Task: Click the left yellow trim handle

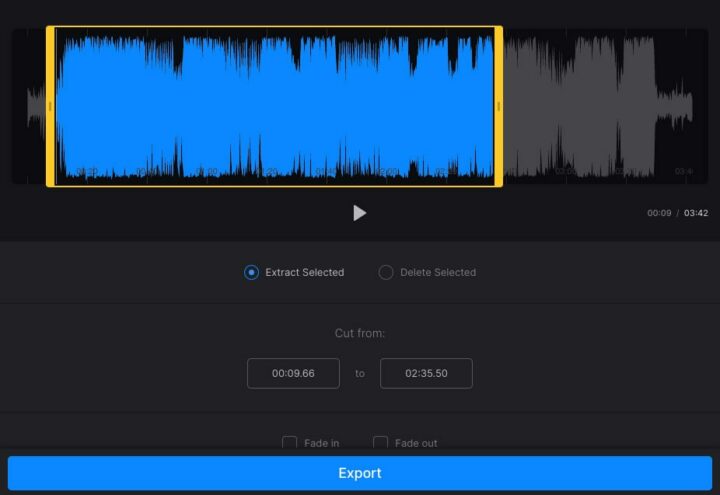Action: pyautogui.click(x=50, y=106)
